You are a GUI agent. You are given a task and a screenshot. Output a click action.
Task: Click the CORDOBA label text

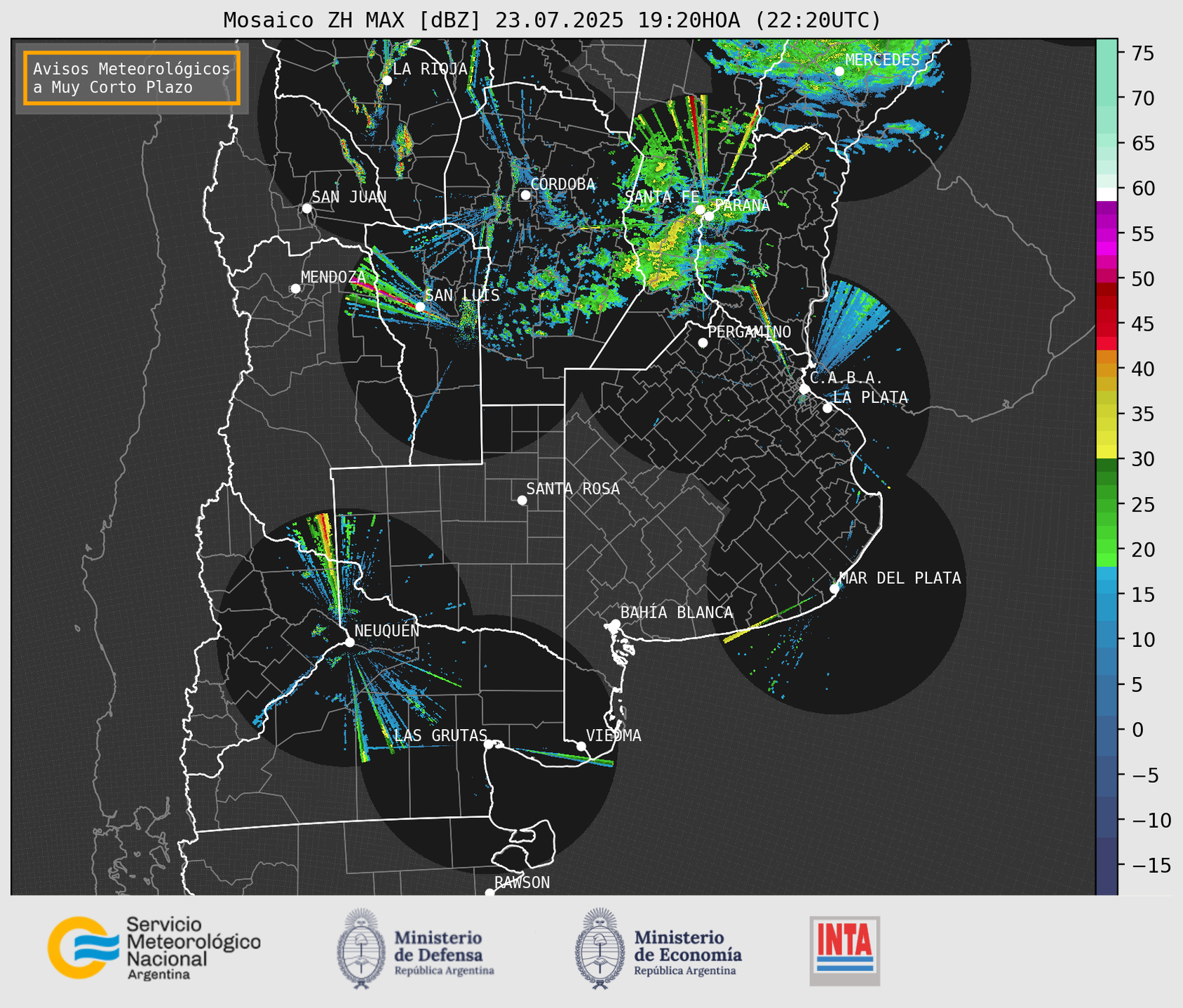pos(562,184)
